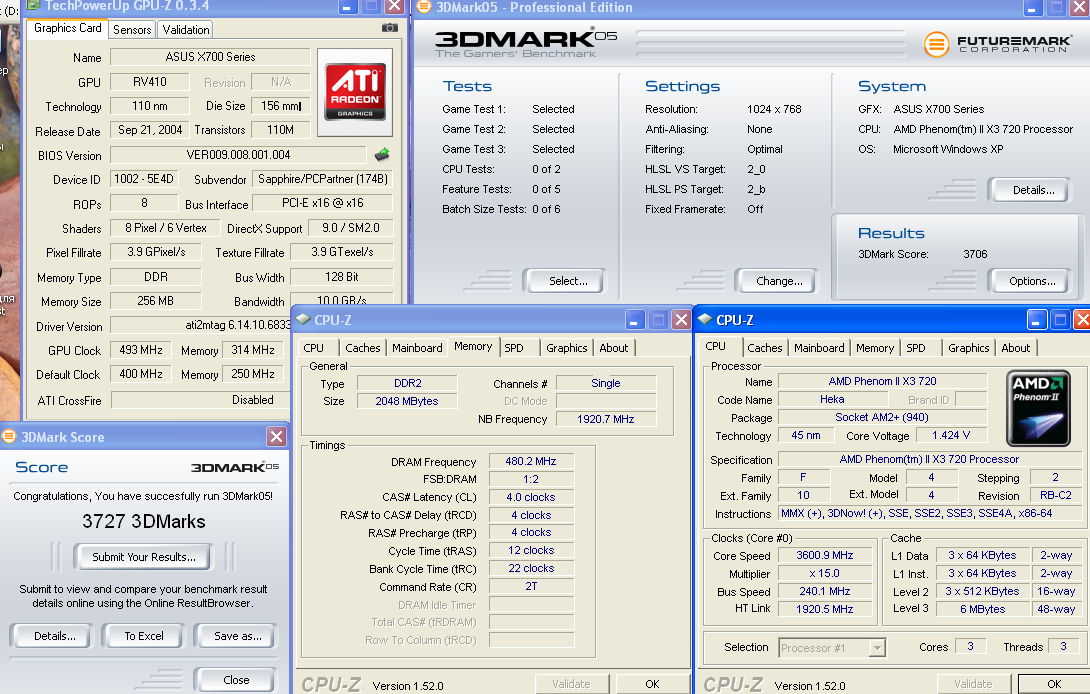Click OK in the CPU-Z CPU window
The height and width of the screenshot is (694, 1090).
(1053, 684)
